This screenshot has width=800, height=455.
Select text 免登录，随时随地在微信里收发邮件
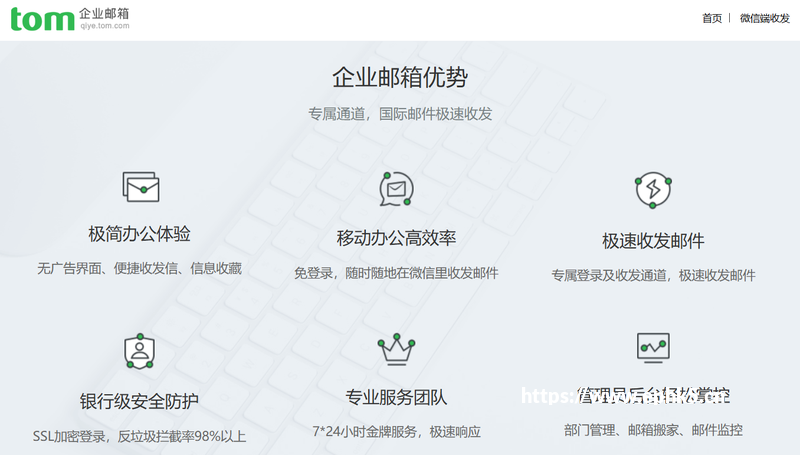396,273
